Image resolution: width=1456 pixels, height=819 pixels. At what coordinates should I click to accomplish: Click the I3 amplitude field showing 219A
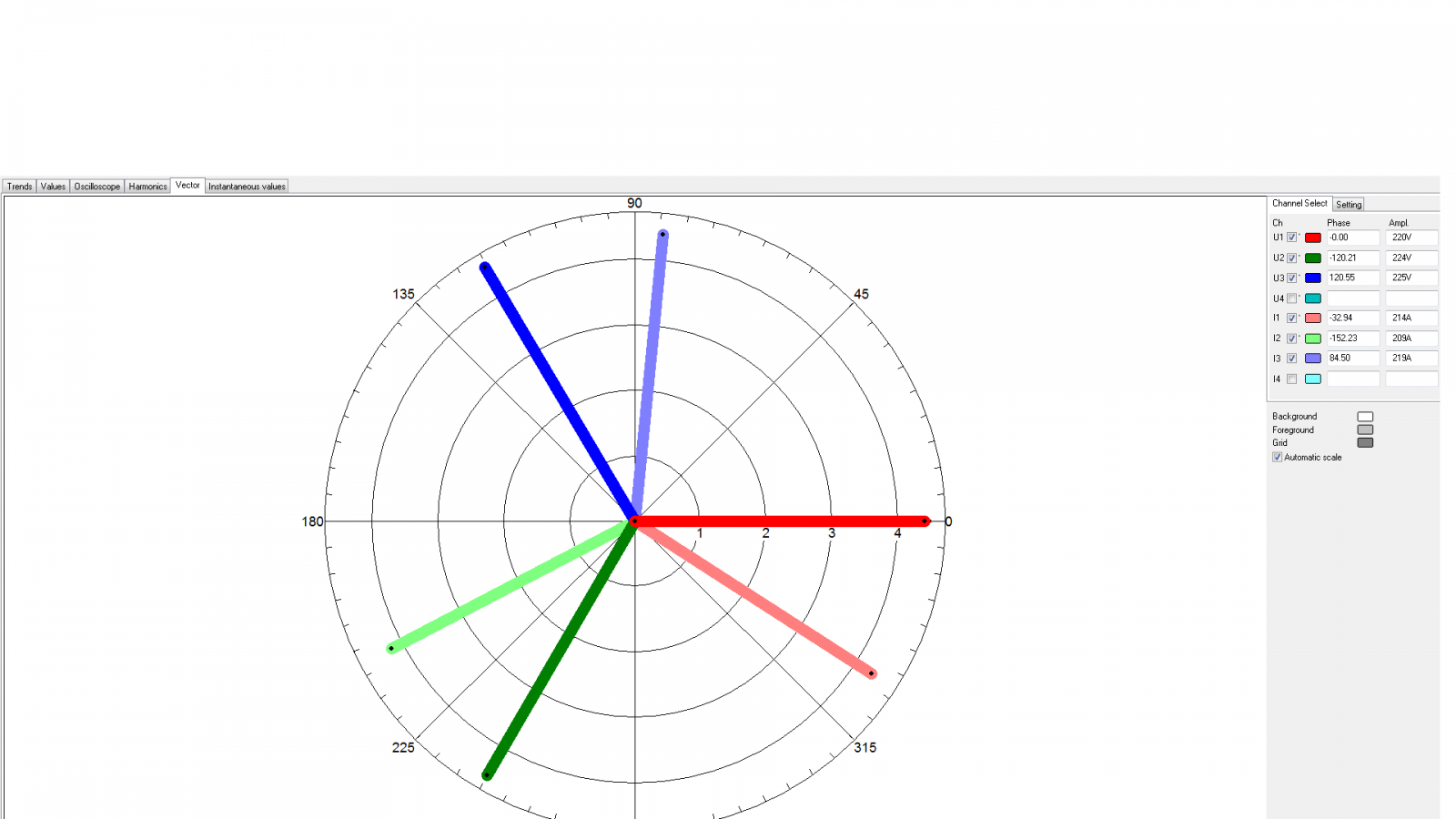(x=1410, y=359)
